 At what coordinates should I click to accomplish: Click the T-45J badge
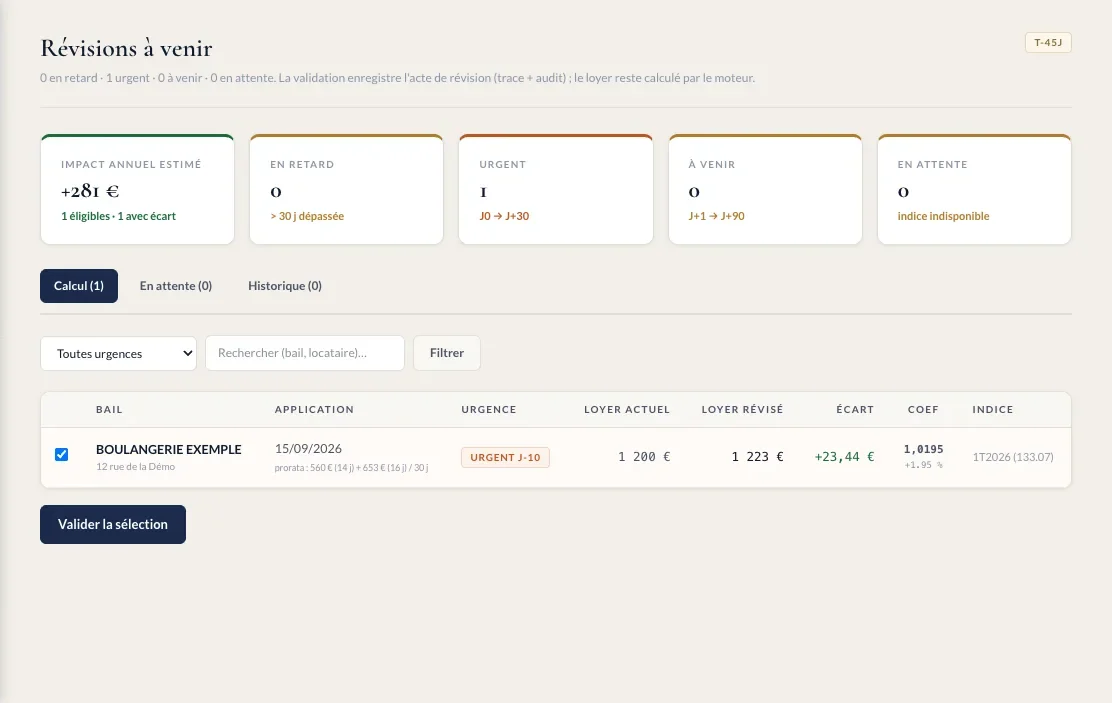[1048, 43]
